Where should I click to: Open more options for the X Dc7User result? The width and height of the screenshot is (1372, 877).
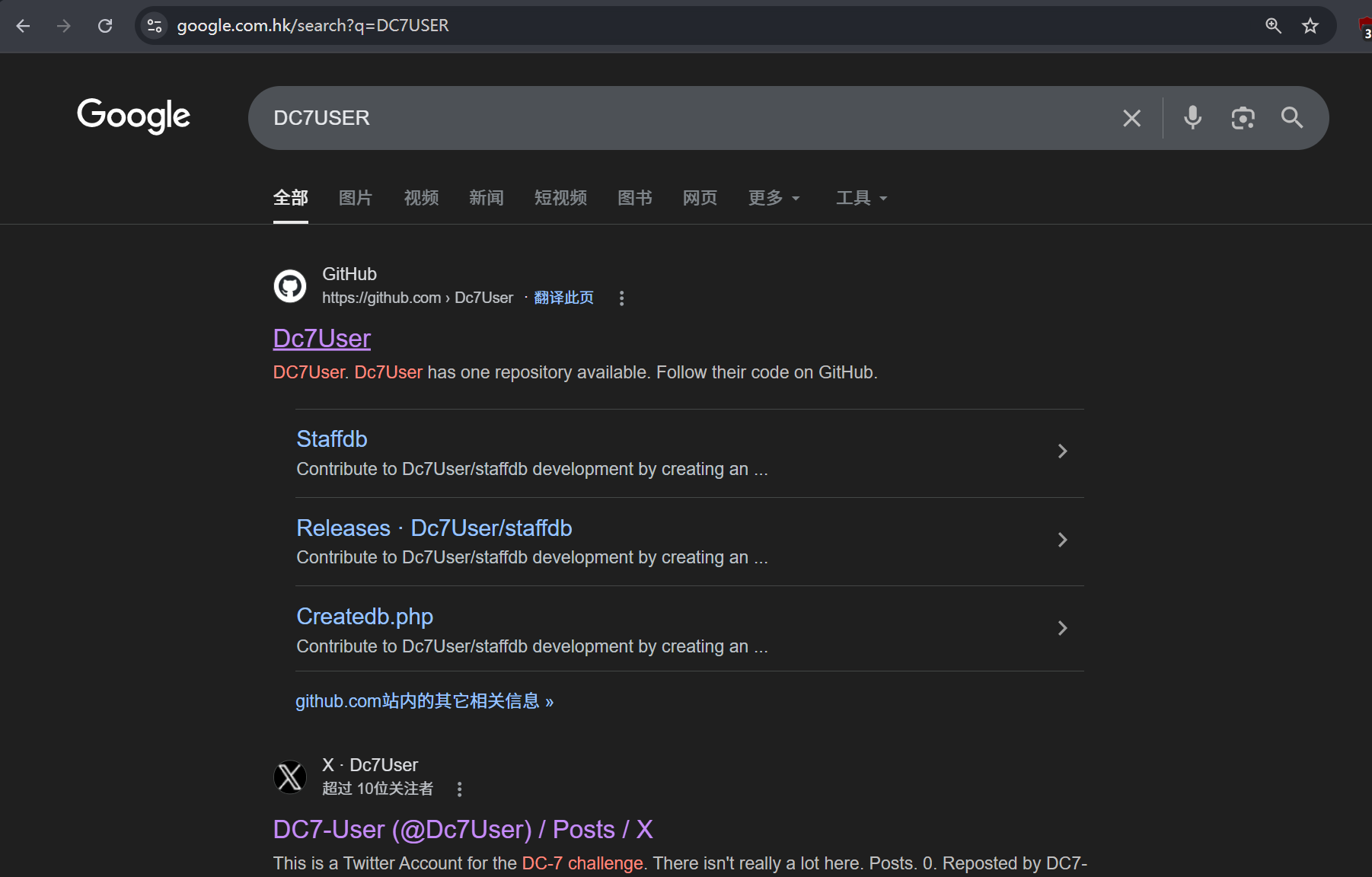click(x=459, y=789)
